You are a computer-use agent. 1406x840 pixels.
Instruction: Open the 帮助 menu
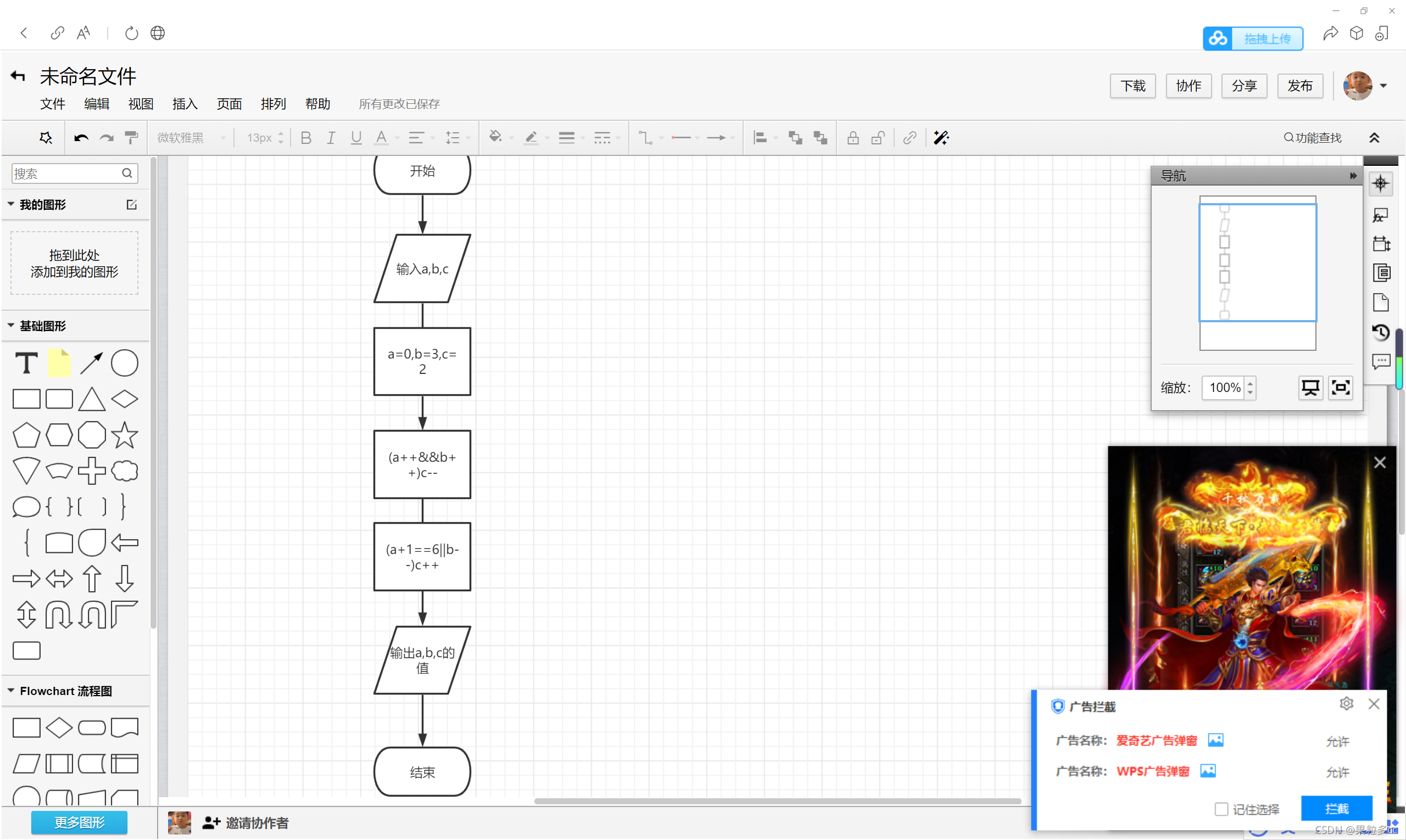tap(317, 104)
